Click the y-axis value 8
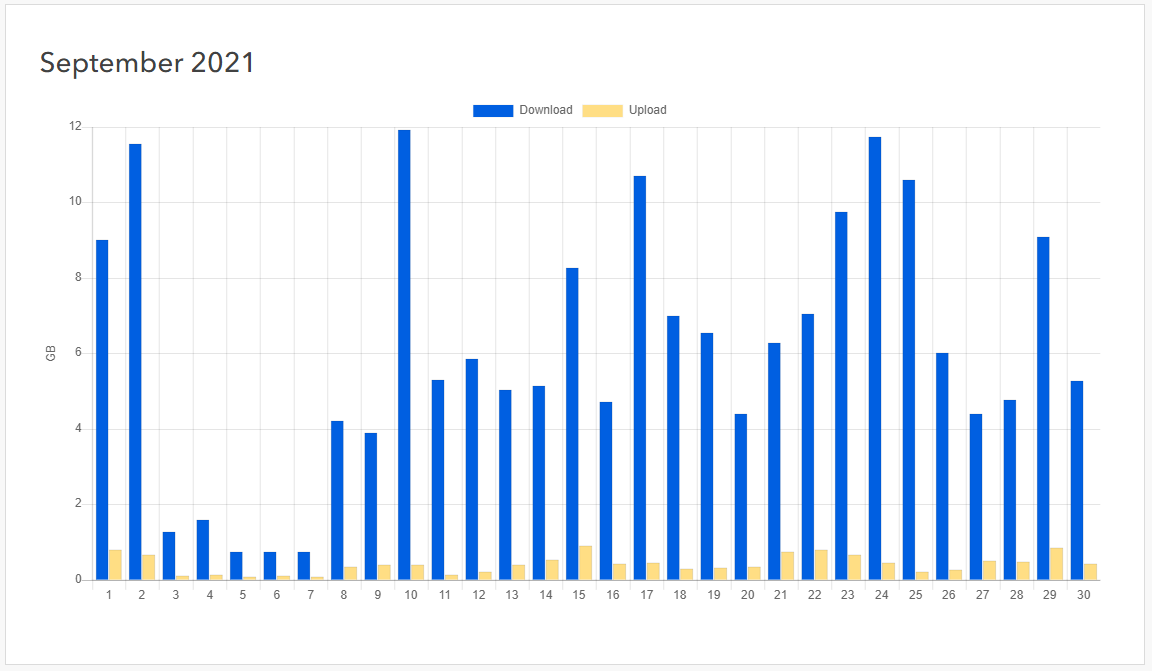1152x671 pixels. 78,278
